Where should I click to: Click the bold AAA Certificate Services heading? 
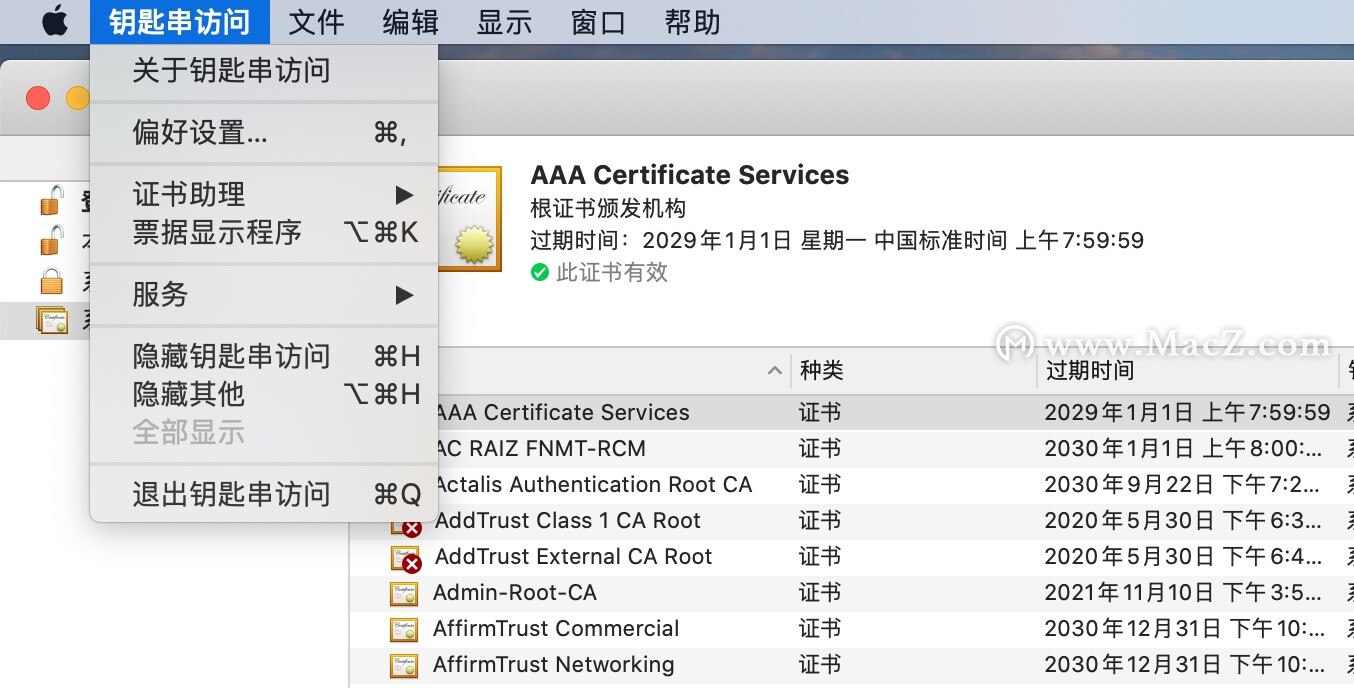pyautogui.click(x=690, y=175)
